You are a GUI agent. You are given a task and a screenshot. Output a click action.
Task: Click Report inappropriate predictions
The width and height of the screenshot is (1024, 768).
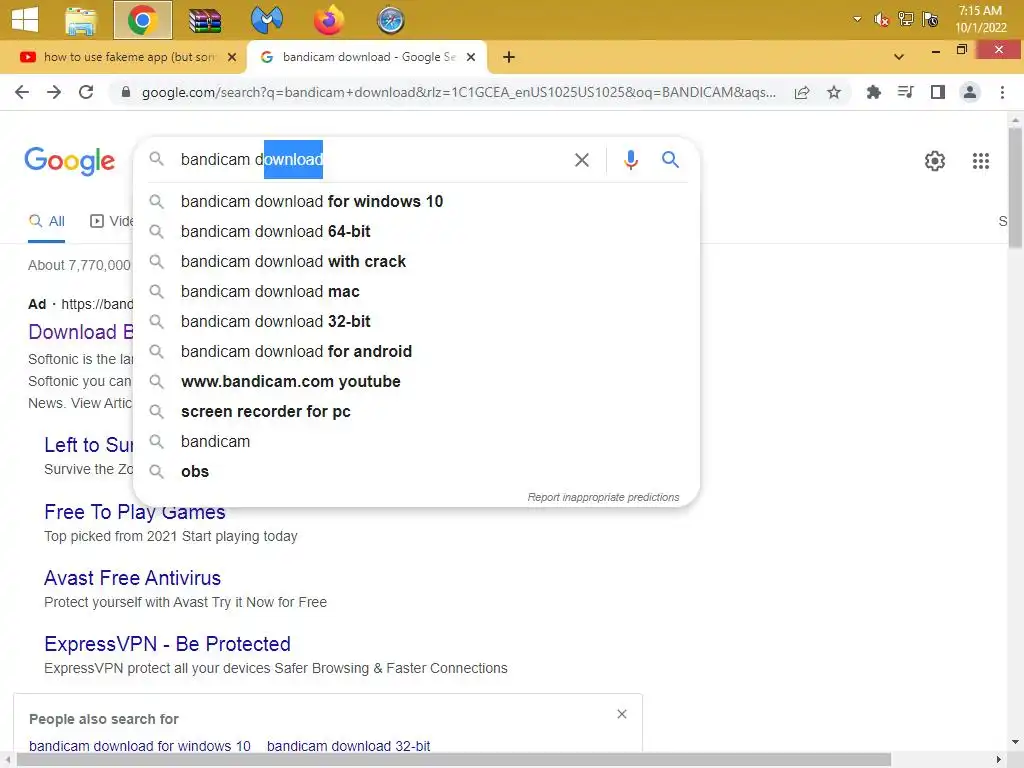coord(603,497)
